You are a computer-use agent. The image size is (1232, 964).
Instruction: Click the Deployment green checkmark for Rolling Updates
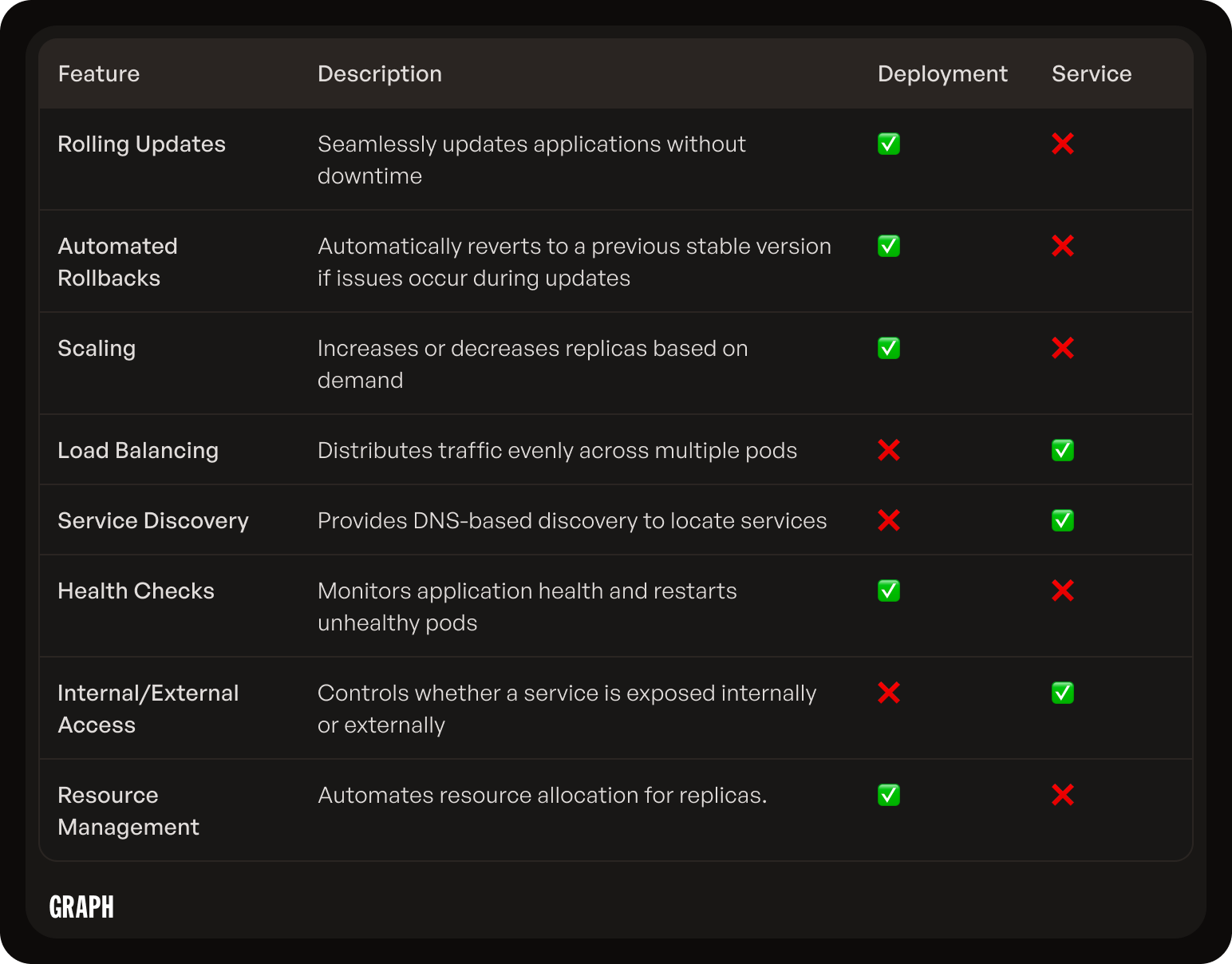[x=889, y=144]
